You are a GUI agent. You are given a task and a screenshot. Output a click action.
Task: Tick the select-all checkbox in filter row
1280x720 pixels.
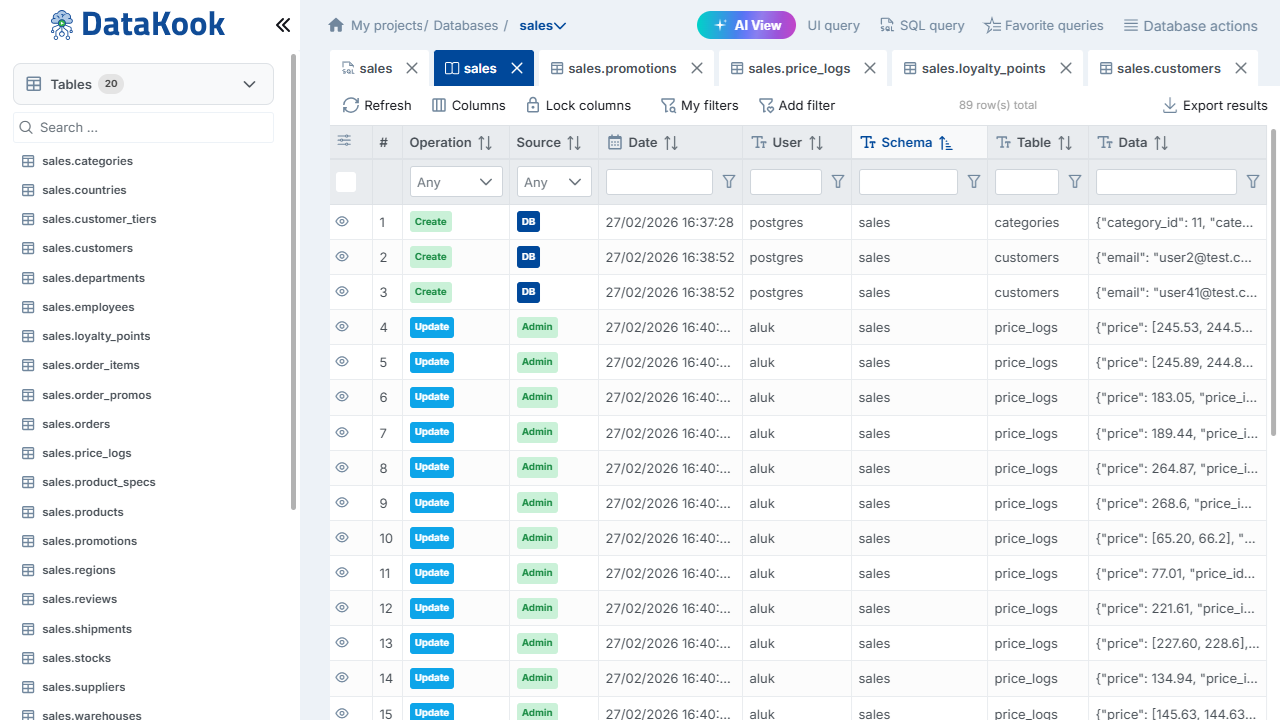346,182
